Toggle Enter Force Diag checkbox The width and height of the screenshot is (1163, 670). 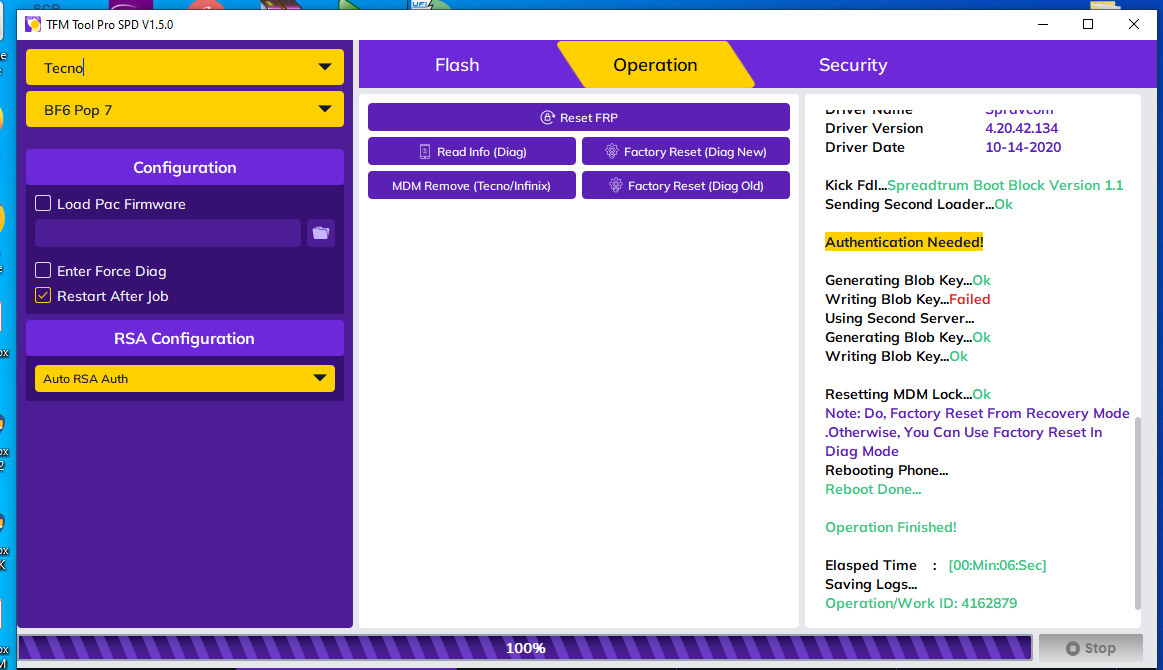click(x=43, y=271)
